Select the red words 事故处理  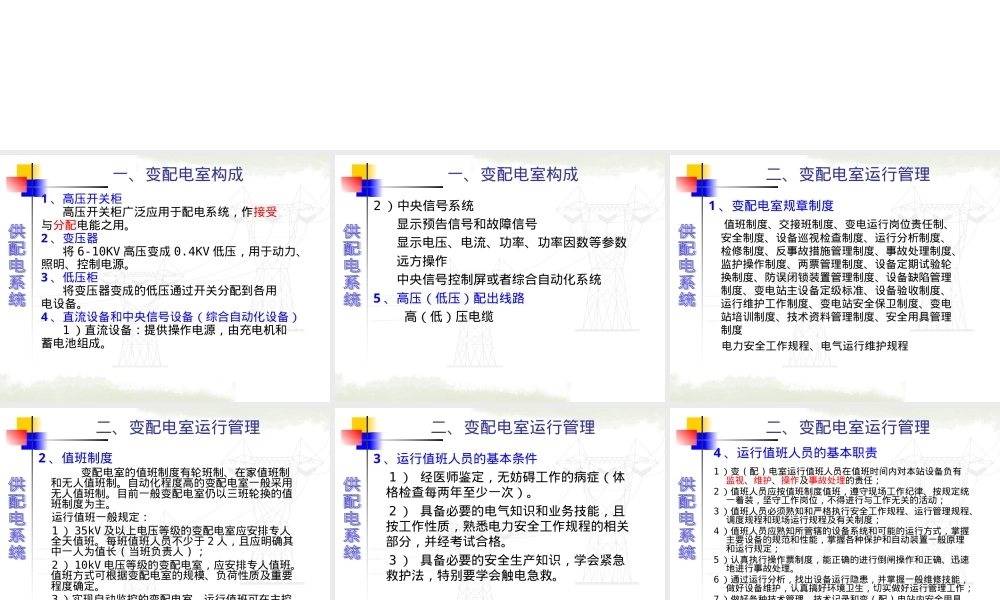[827, 480]
